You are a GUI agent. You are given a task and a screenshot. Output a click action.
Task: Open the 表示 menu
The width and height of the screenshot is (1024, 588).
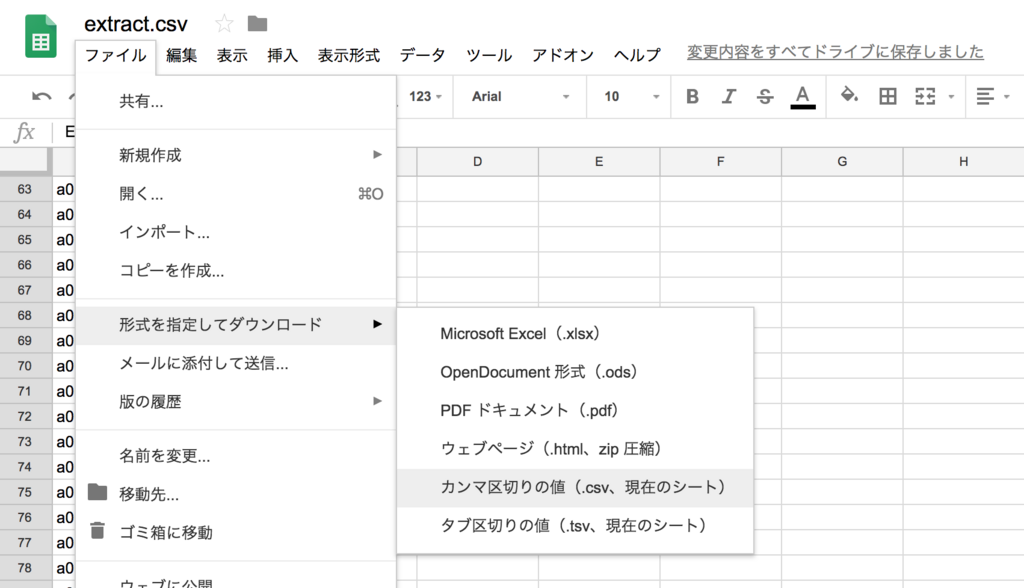(x=232, y=56)
